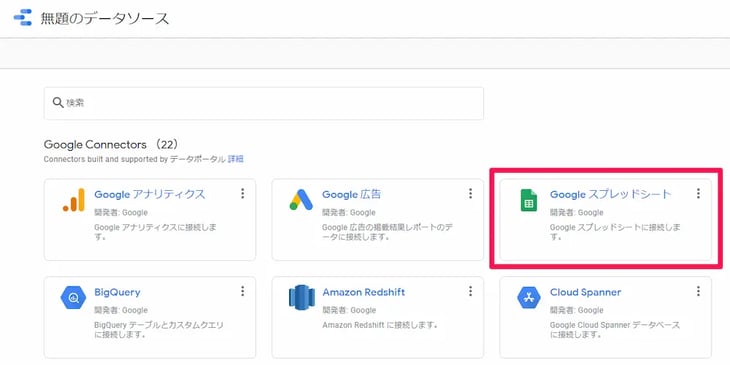The image size is (730, 365).
Task: Open more options for Google スプレッドシート
Action: click(x=698, y=193)
